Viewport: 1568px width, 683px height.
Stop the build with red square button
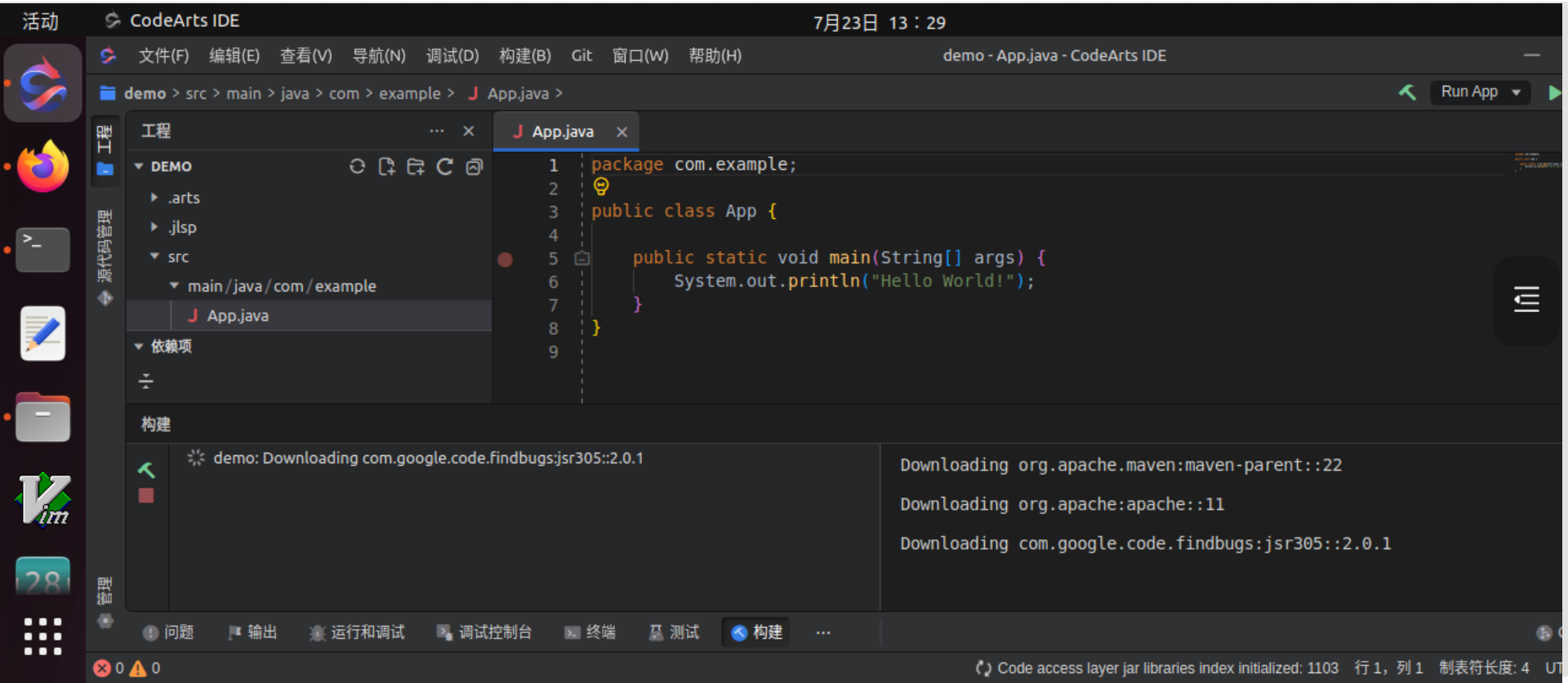click(x=146, y=496)
